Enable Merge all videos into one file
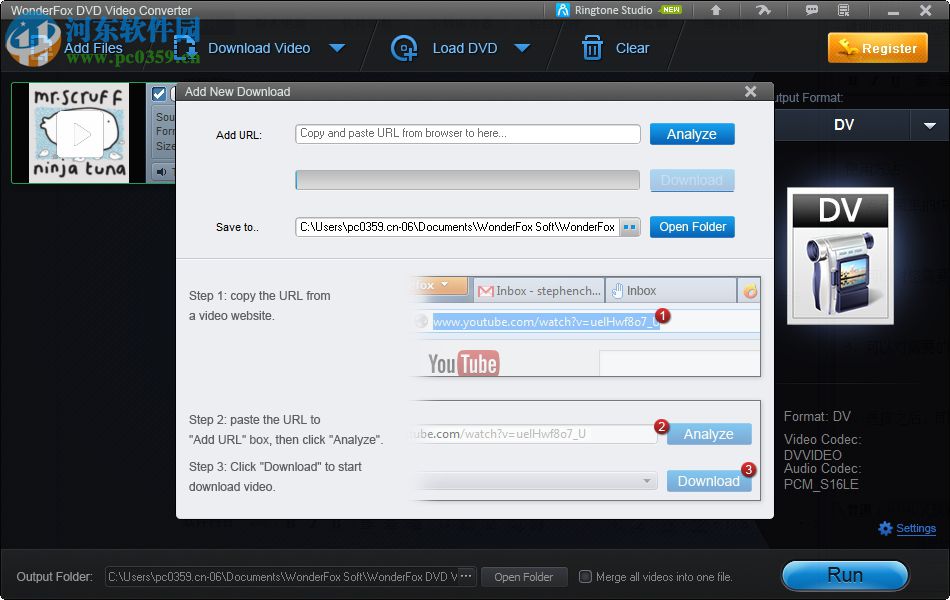 (x=584, y=577)
